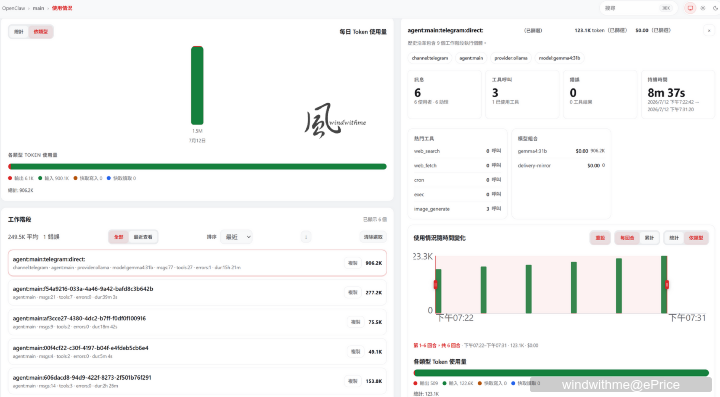The height and width of the screenshot is (397, 720).
Task: Copy the session with 277.2K tokens
Action: (x=352, y=292)
